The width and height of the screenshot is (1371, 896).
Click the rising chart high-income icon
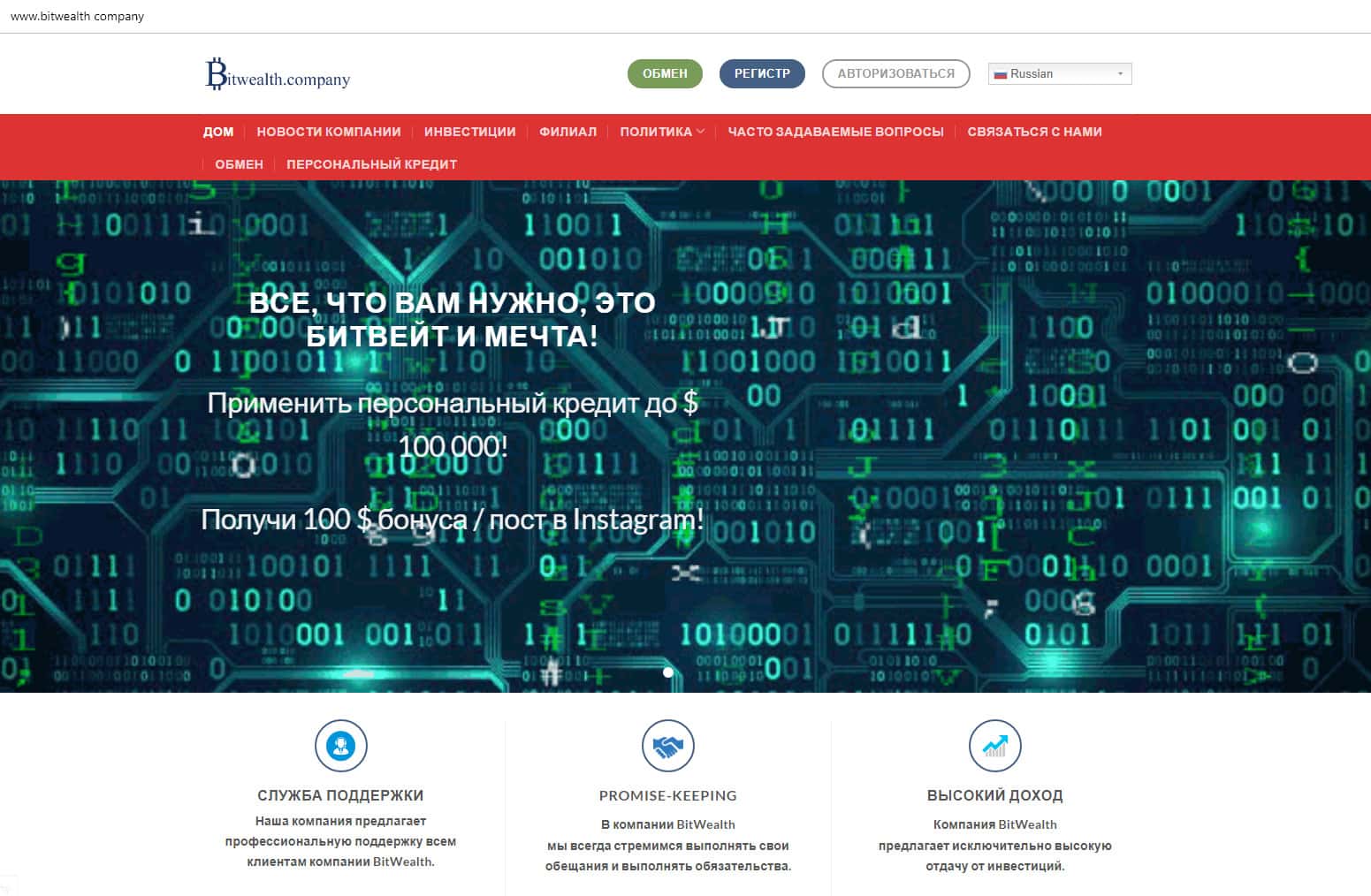click(x=995, y=746)
